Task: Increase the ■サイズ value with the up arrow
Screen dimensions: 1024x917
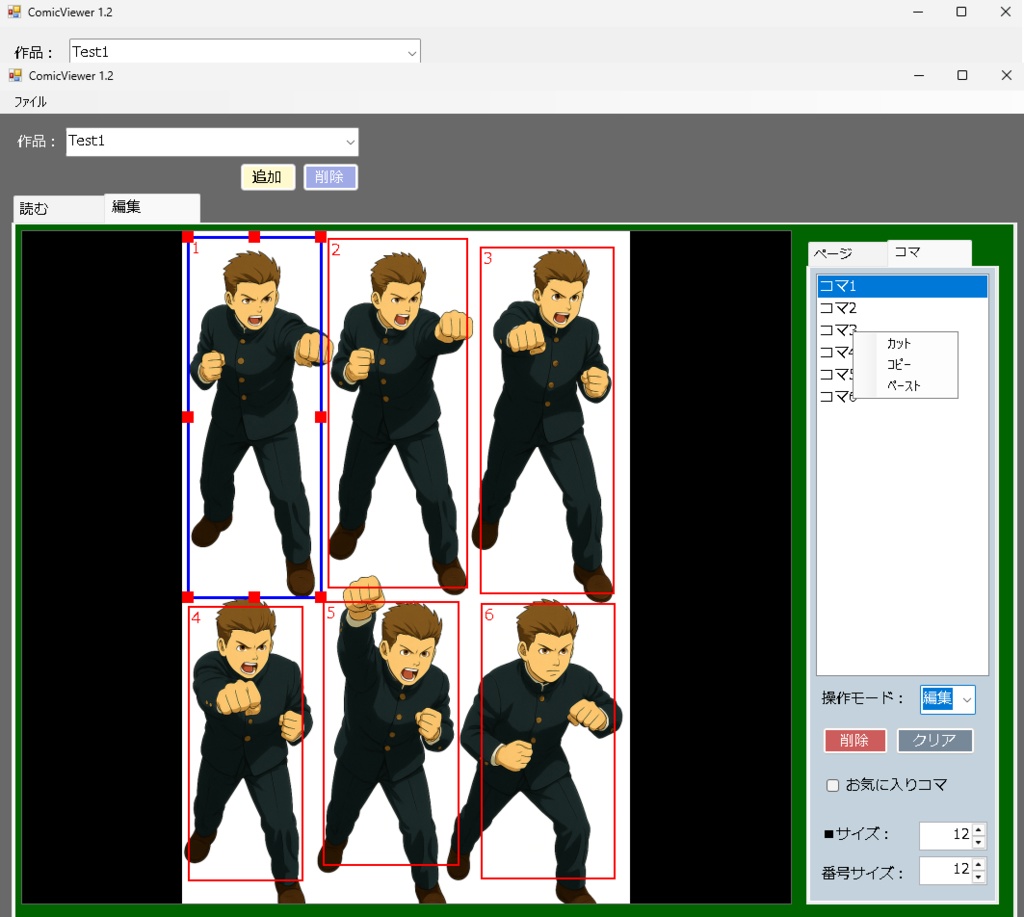Action: (978, 830)
